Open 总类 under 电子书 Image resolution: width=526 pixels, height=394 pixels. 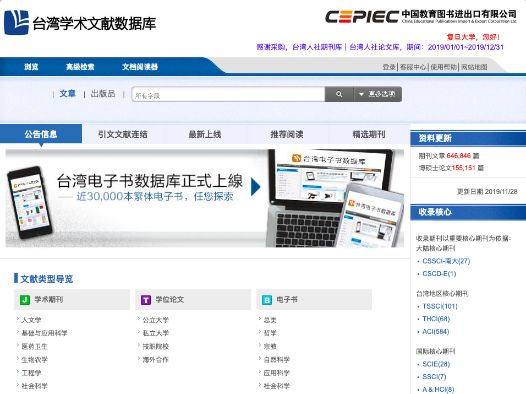(270, 320)
